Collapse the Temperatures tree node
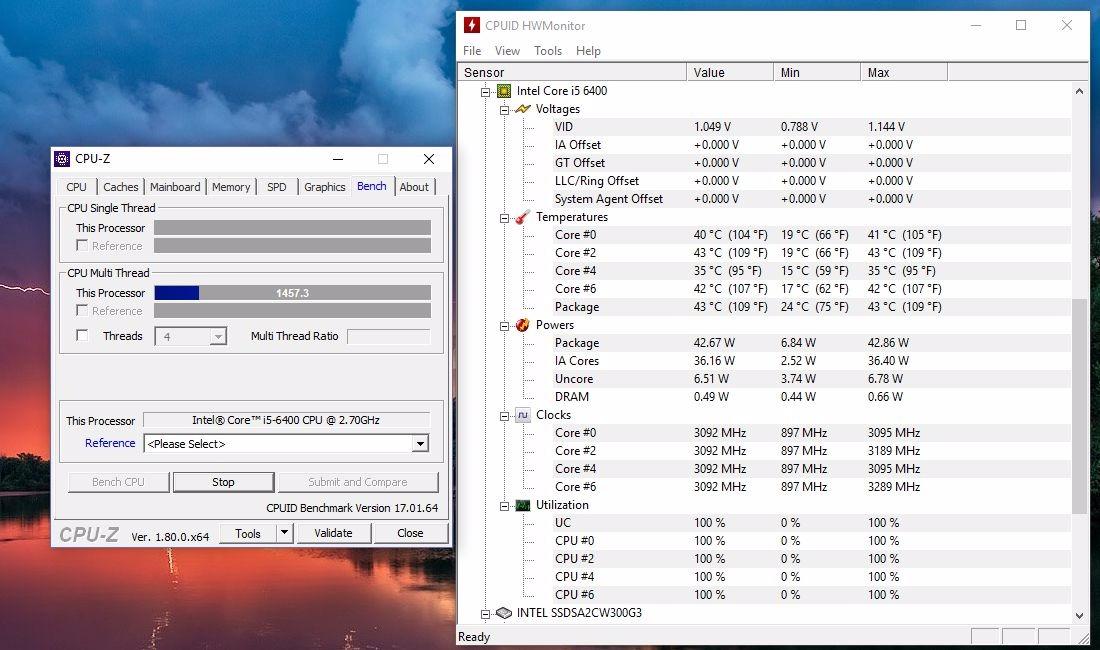 [x=504, y=218]
